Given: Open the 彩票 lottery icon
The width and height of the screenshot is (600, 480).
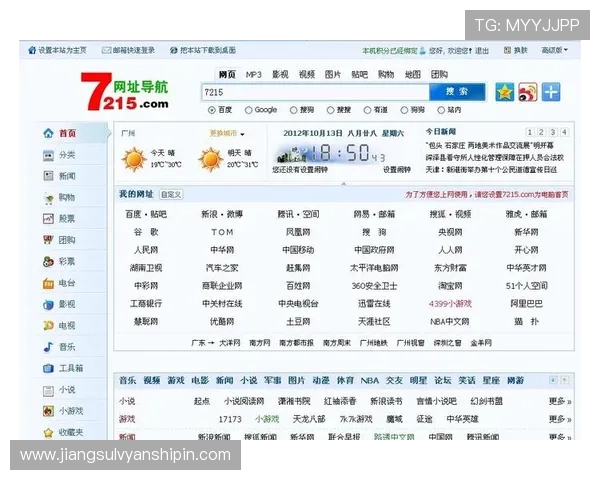Looking at the screenshot, I should (x=48, y=262).
